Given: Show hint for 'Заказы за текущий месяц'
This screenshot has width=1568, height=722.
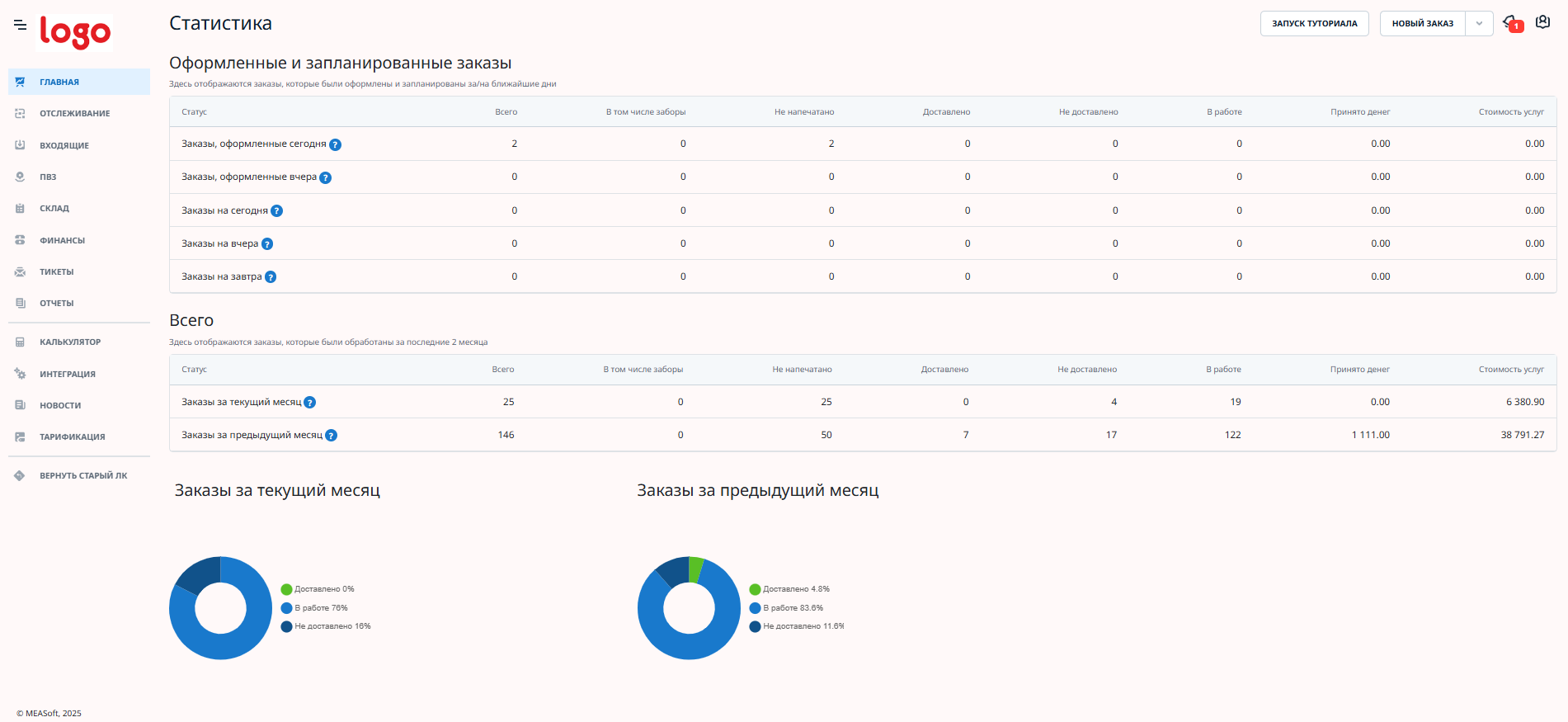Looking at the screenshot, I should click(310, 403).
